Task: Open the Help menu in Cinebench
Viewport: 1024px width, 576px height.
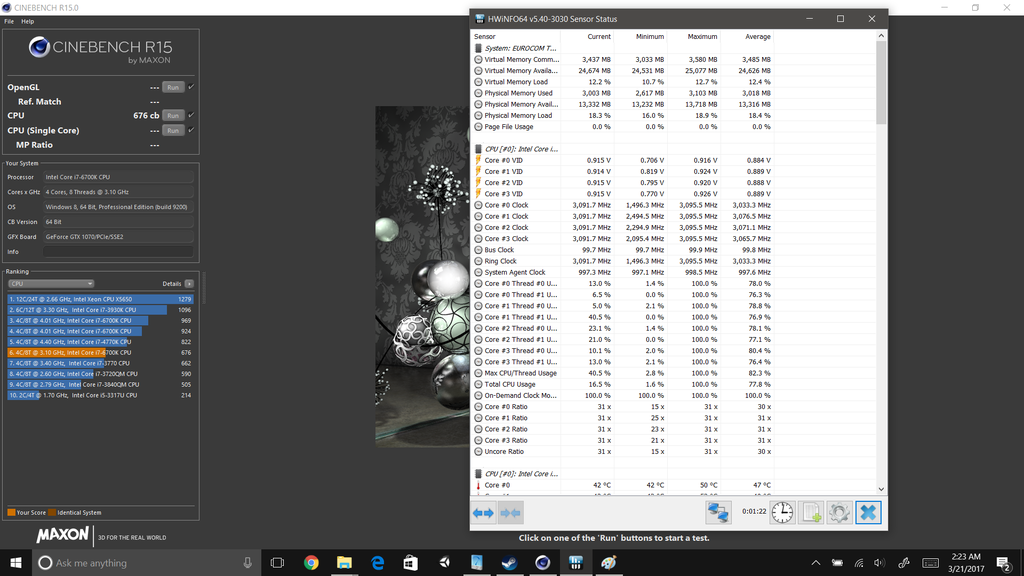Action: (x=27, y=22)
